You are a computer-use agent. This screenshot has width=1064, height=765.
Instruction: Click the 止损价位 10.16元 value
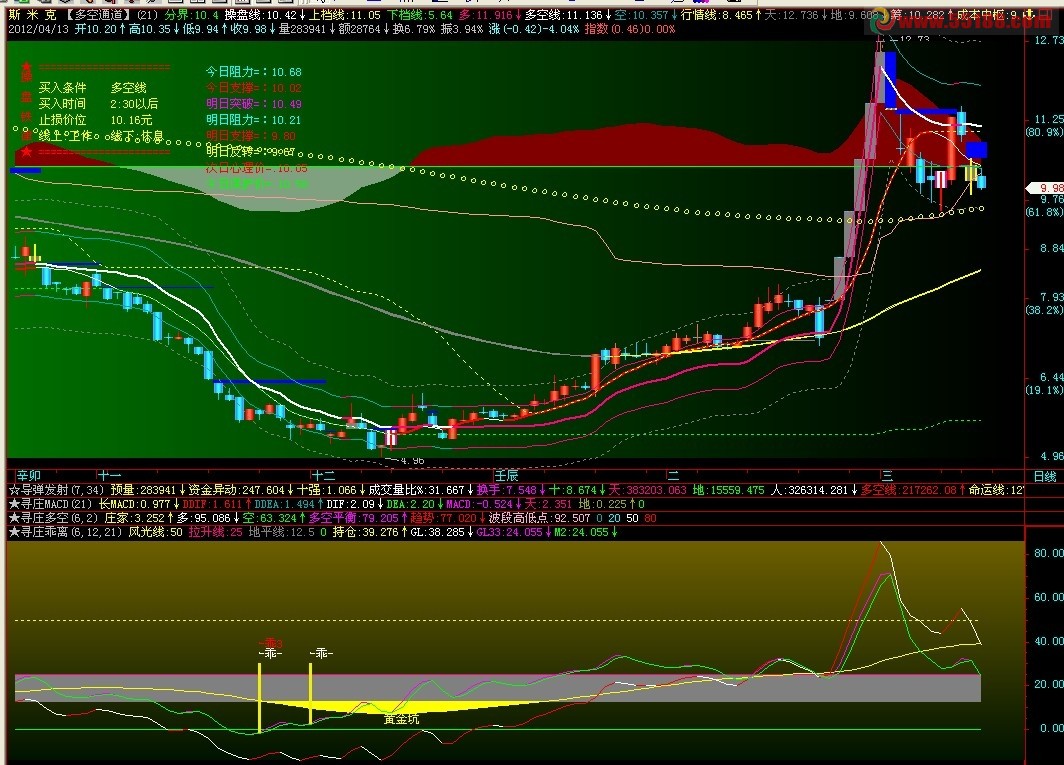point(132,120)
